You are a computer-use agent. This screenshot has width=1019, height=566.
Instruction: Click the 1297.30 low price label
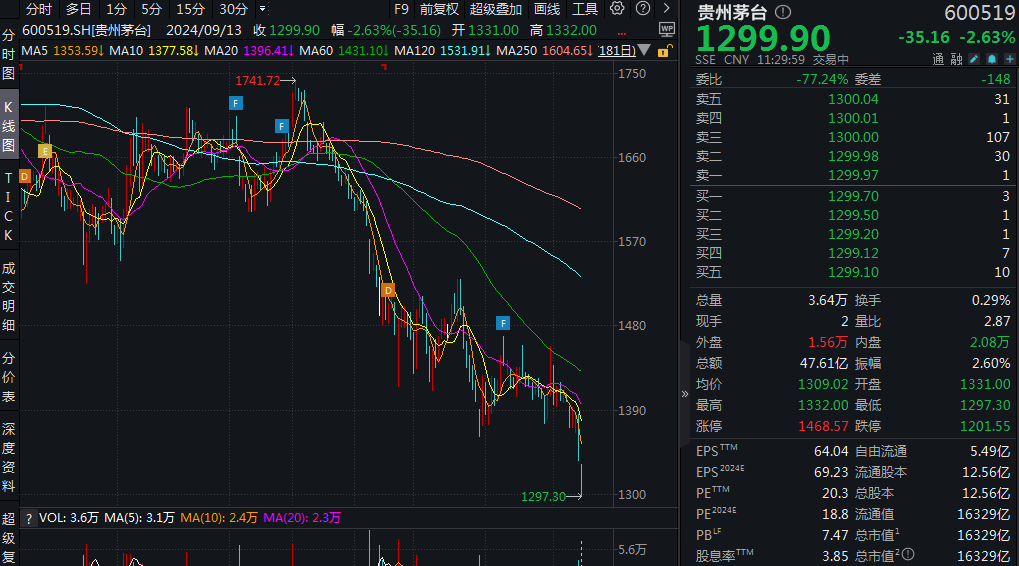pyautogui.click(x=543, y=496)
